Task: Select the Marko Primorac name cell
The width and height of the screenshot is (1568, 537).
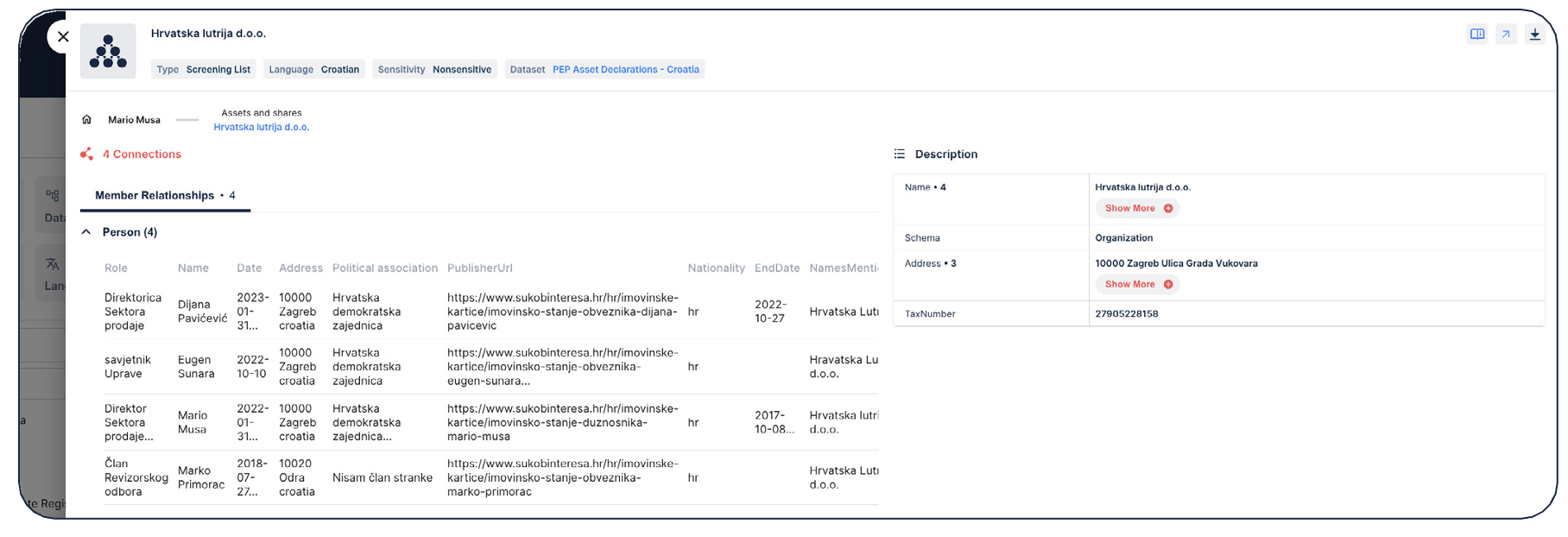Action: [x=201, y=477]
